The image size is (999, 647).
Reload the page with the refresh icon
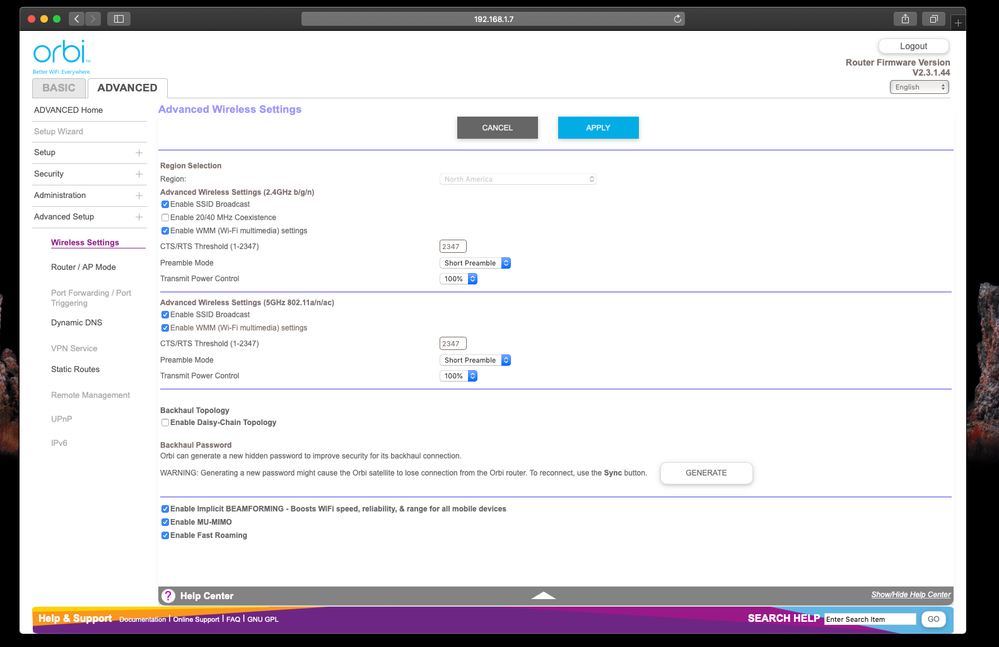tap(677, 19)
